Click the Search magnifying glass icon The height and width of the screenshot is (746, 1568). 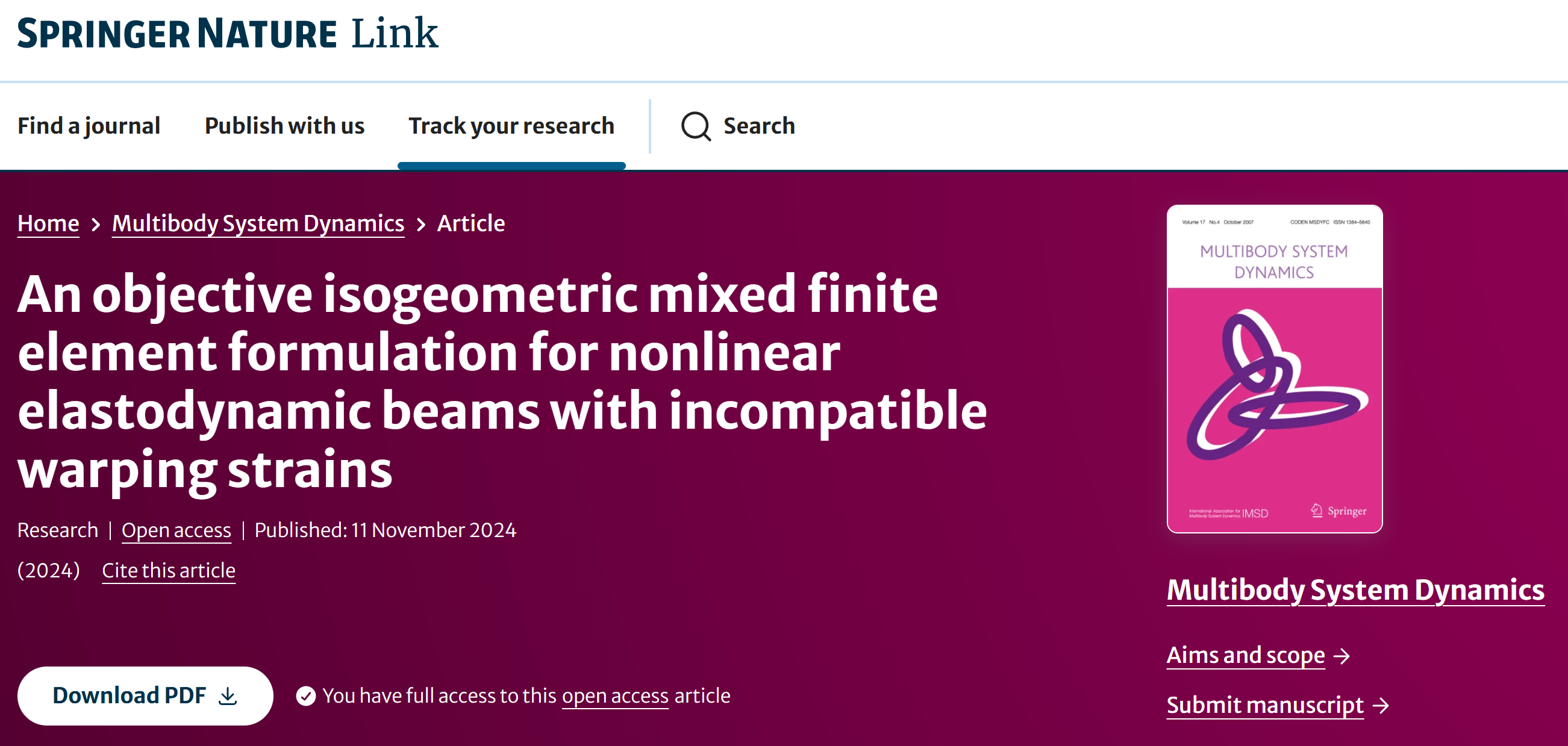(696, 126)
